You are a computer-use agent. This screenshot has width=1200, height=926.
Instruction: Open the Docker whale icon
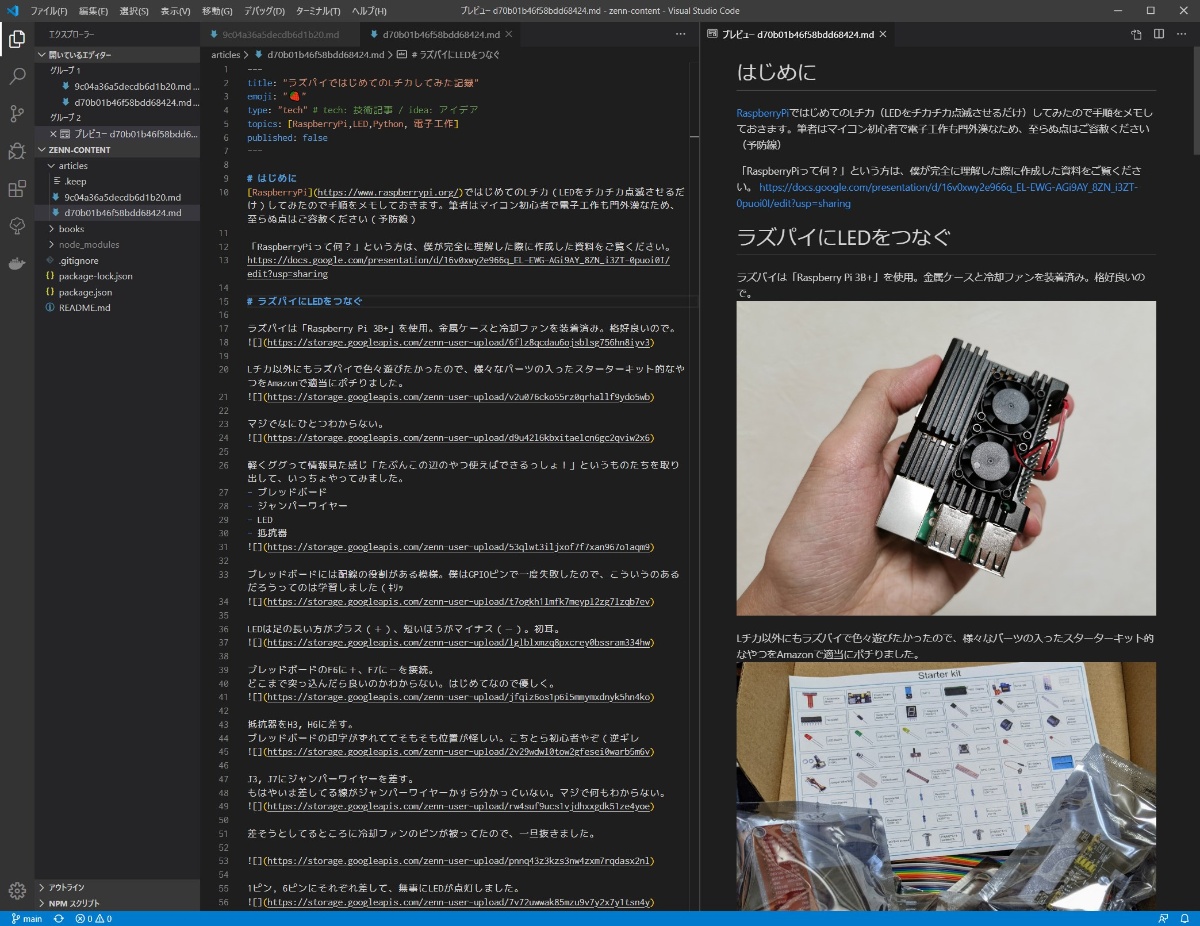[x=17, y=264]
